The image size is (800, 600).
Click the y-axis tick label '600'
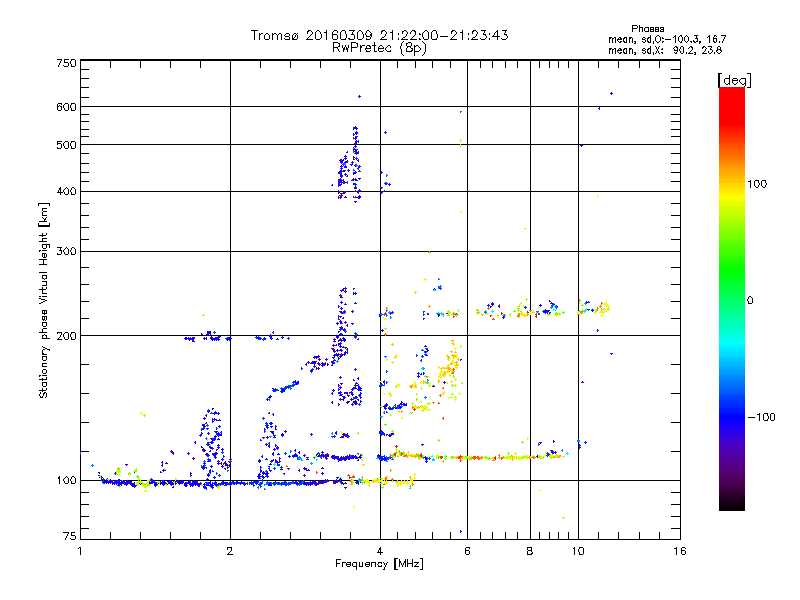(x=66, y=107)
